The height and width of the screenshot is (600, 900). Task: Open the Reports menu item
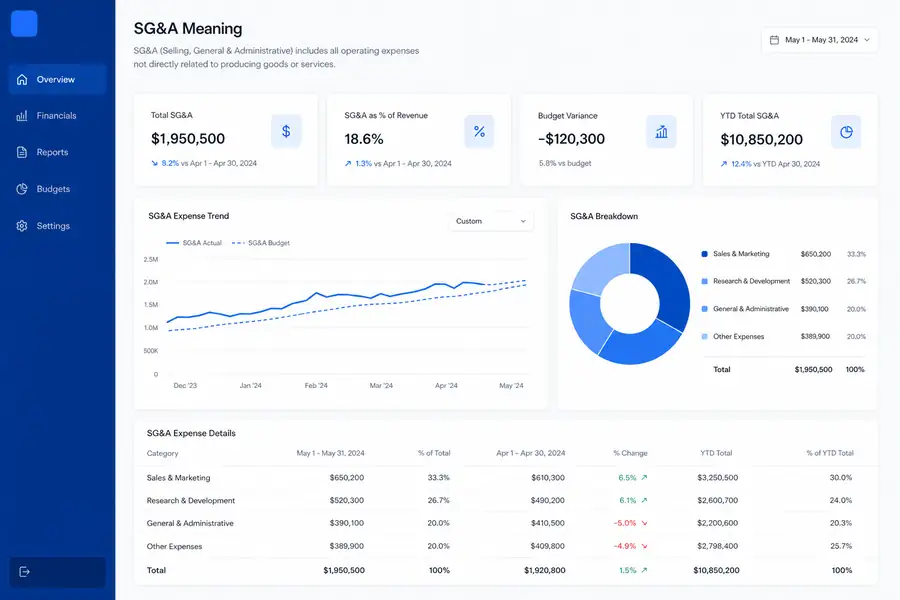(x=57, y=152)
